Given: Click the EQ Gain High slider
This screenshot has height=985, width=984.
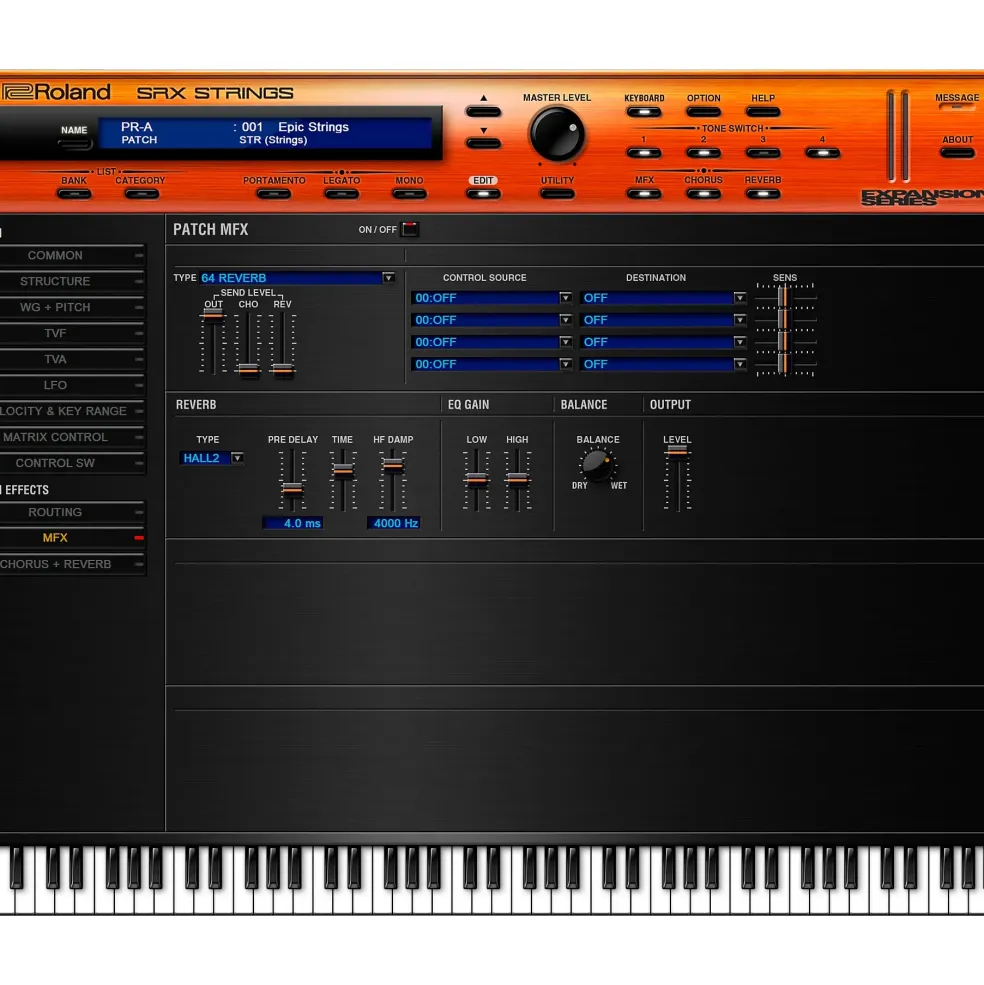Looking at the screenshot, I should click(517, 481).
